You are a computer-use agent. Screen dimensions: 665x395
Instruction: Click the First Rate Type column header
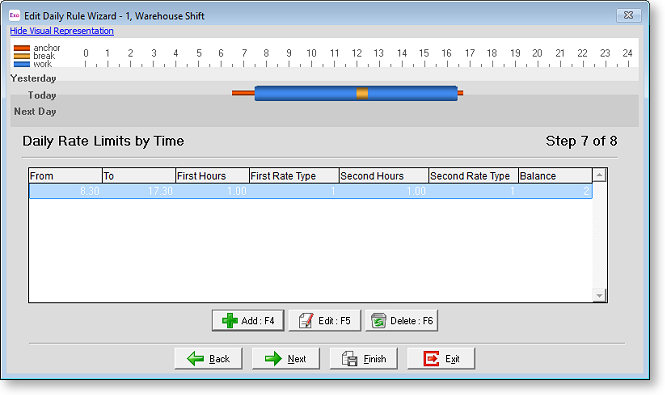click(294, 176)
